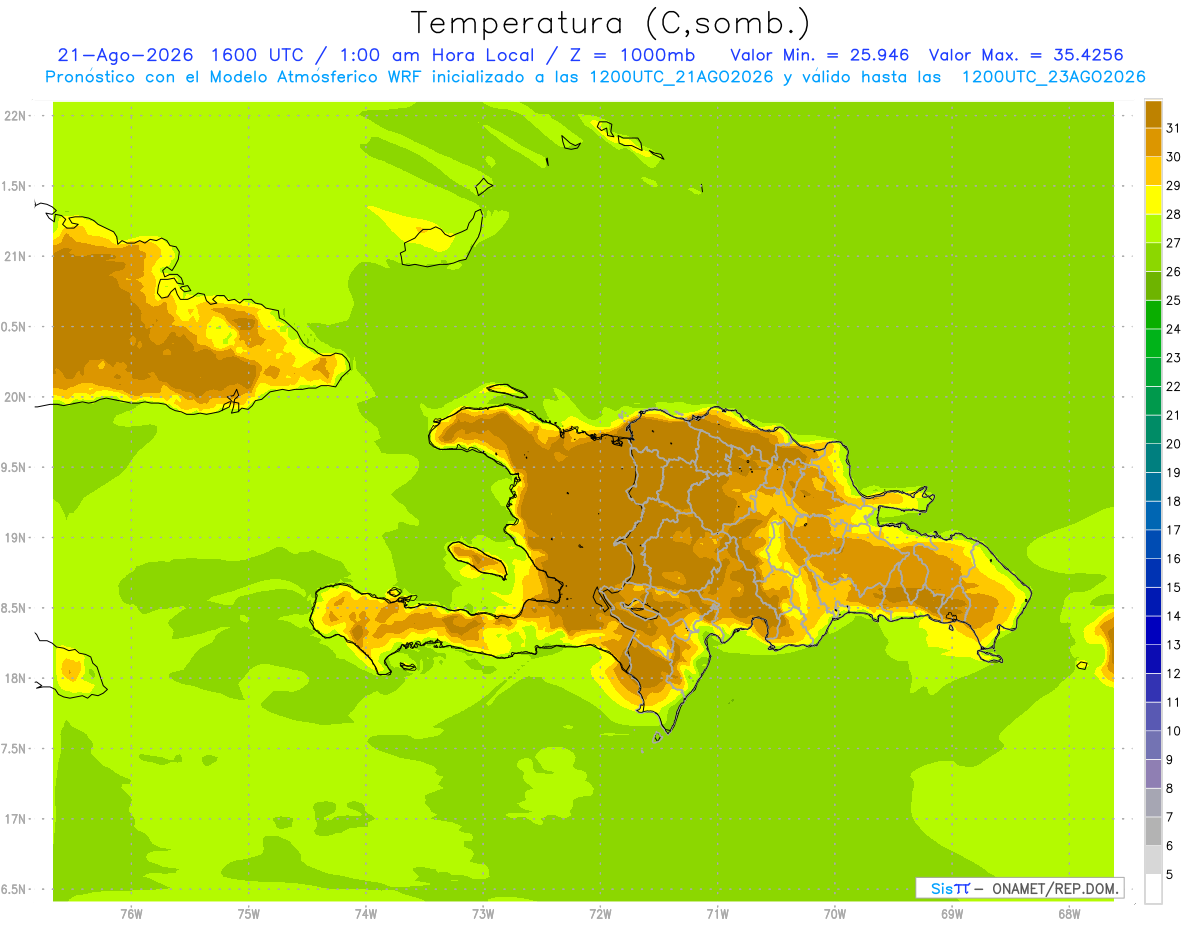Click the '74W' longitude label
This screenshot has width=1200, height=927.
click(365, 913)
